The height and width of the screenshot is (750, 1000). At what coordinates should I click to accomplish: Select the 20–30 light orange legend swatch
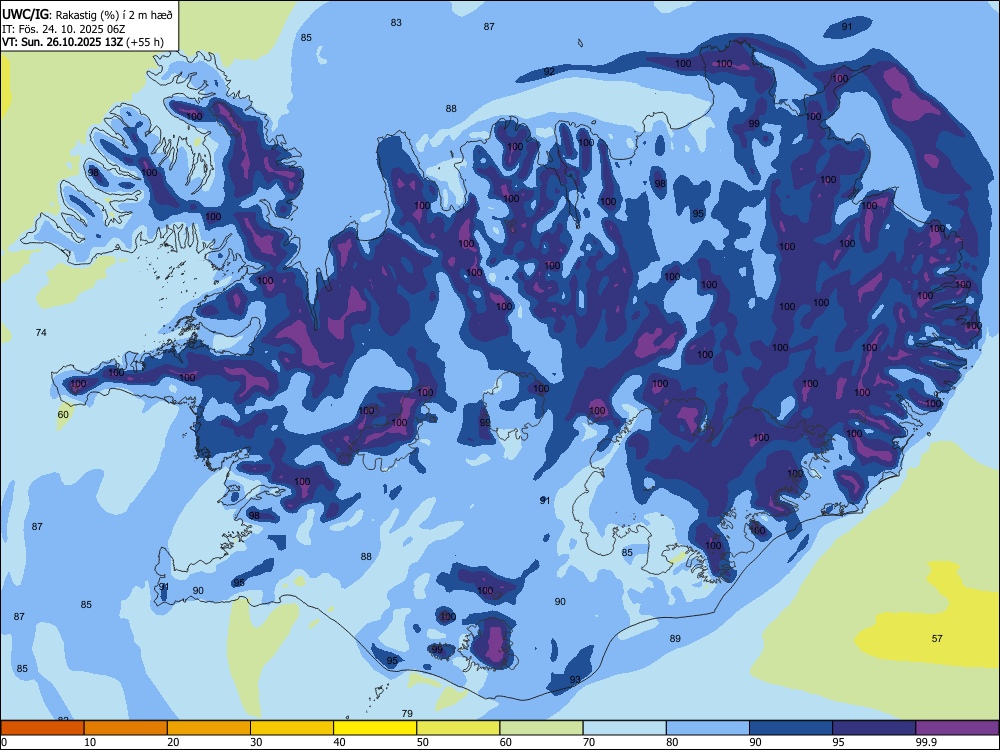click(209, 728)
